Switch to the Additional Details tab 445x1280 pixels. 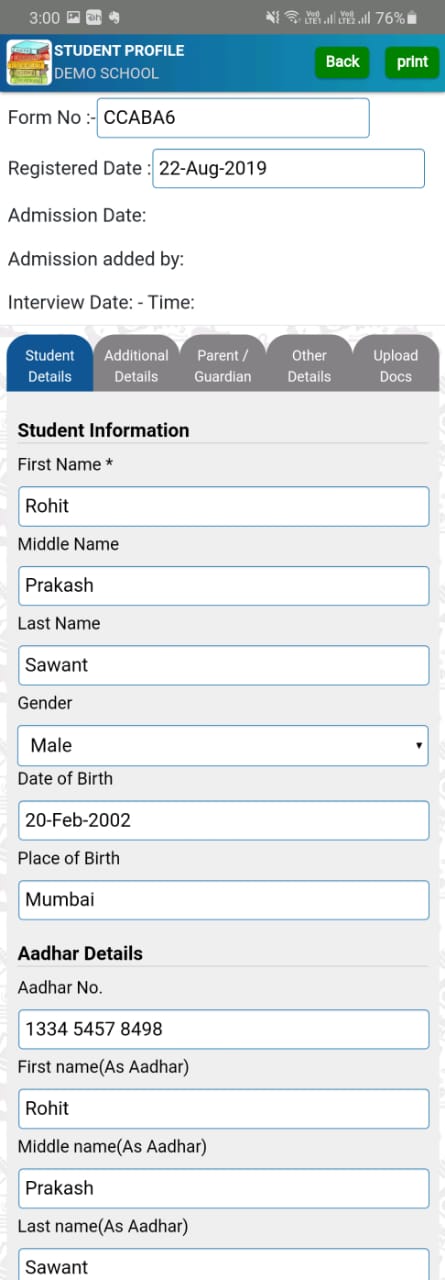point(136,366)
